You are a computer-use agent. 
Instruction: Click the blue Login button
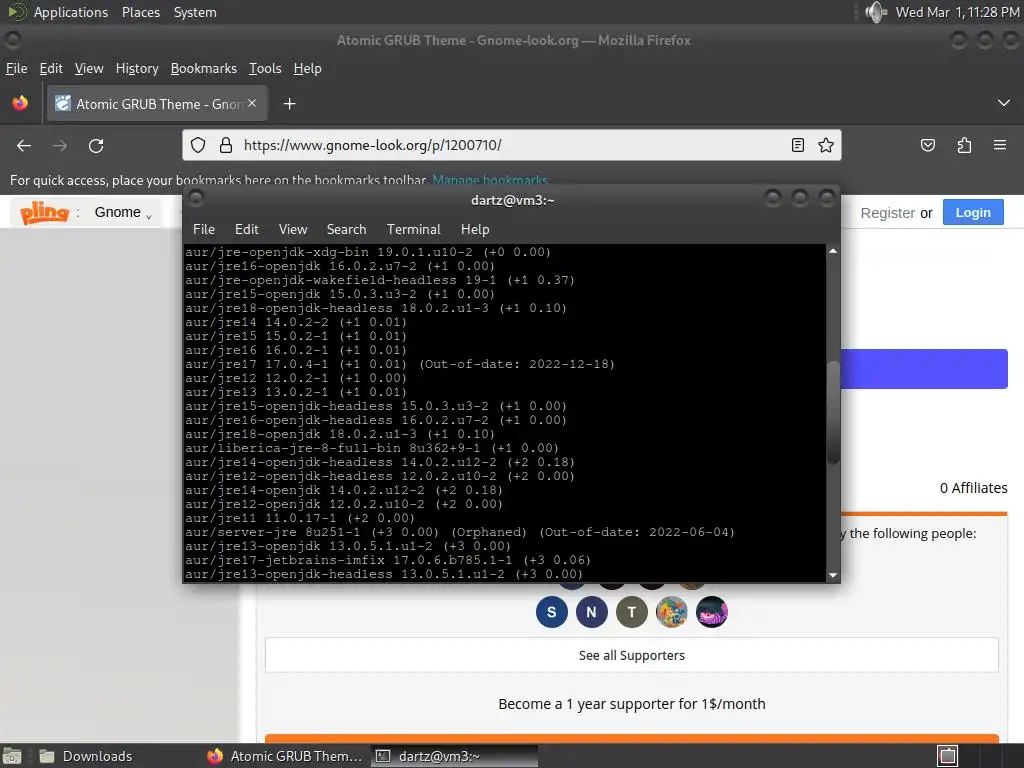(973, 212)
